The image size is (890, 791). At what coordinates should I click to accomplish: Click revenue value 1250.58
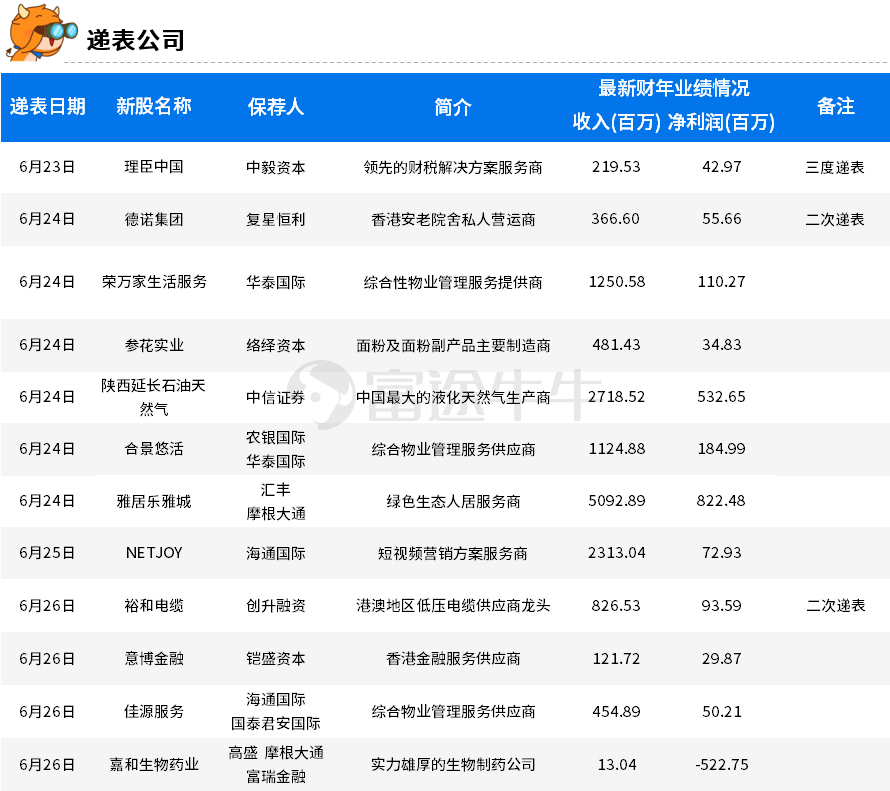tap(617, 282)
